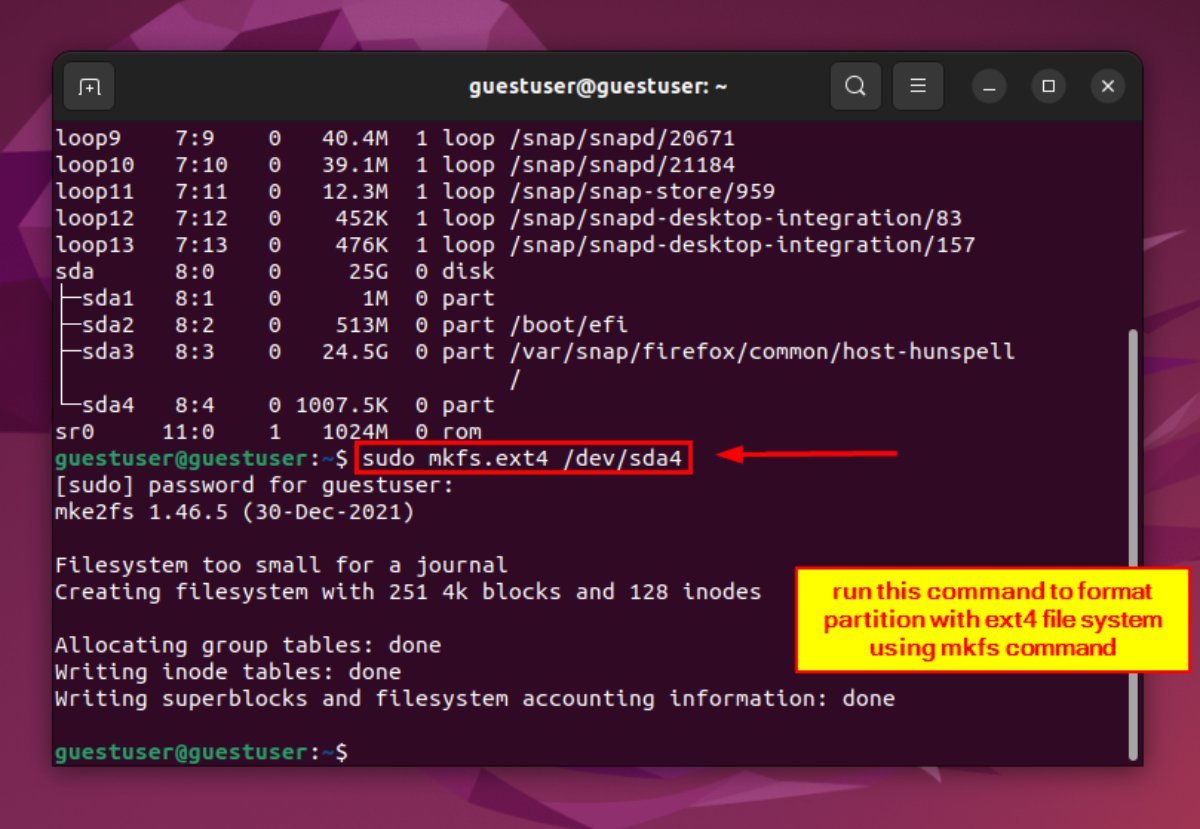Open a new terminal tab
This screenshot has height=829, width=1200.
tap(88, 86)
